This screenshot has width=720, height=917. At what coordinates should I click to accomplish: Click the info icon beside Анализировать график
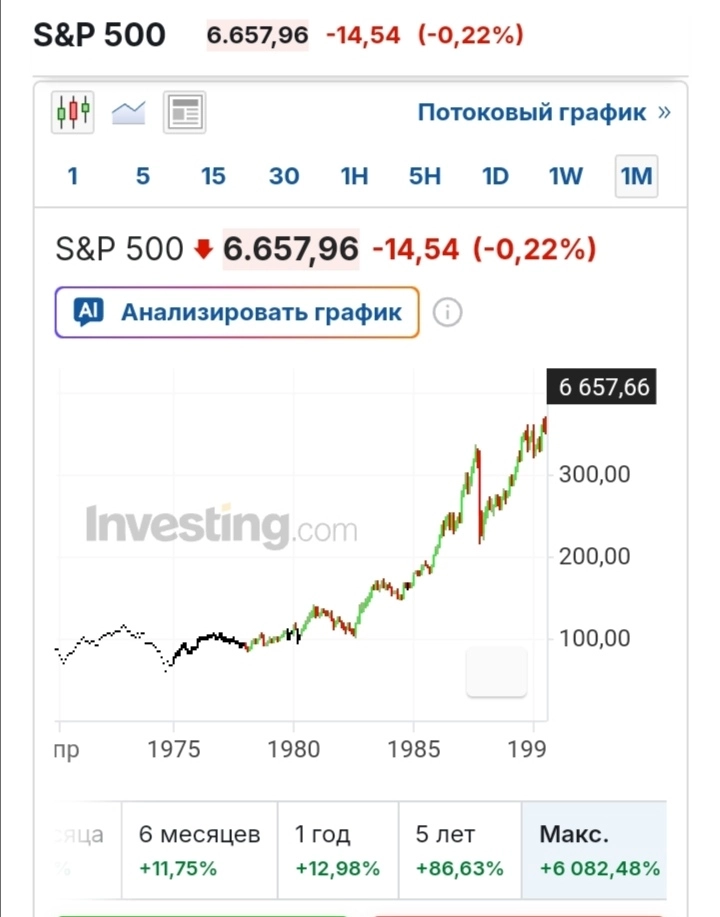click(448, 311)
